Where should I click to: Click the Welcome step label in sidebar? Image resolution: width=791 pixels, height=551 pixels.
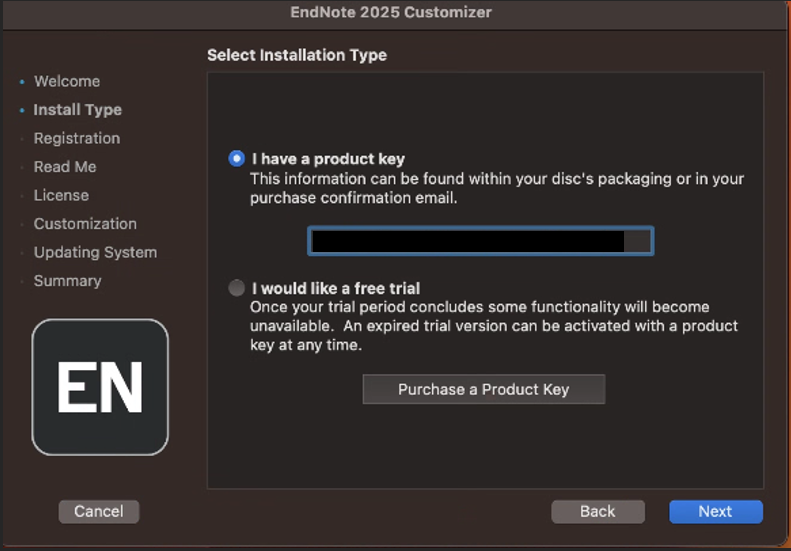(67, 81)
